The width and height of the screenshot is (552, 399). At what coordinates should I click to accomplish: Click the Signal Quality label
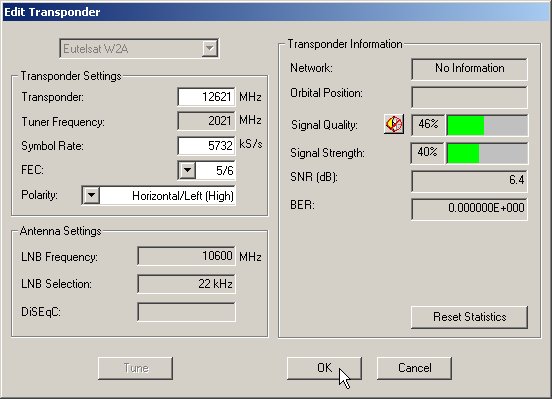click(324, 125)
